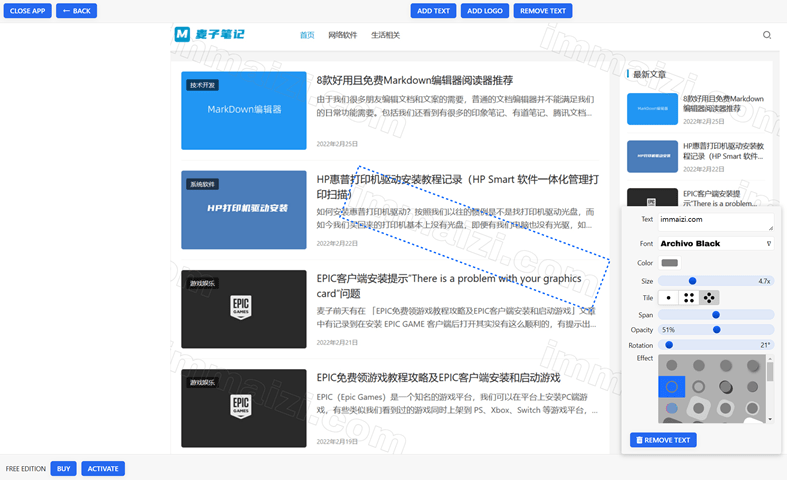Click the FREE EDITION label
This screenshot has height=480, width=787.
(26, 468)
